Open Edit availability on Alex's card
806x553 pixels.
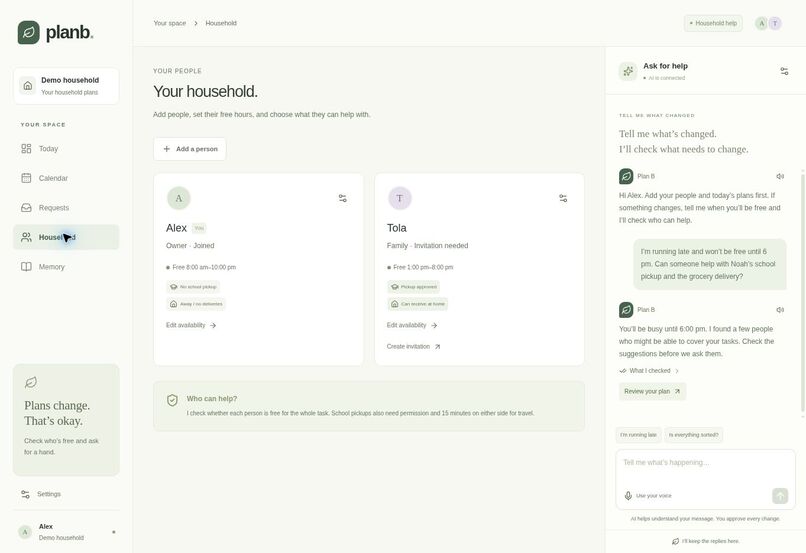191,325
